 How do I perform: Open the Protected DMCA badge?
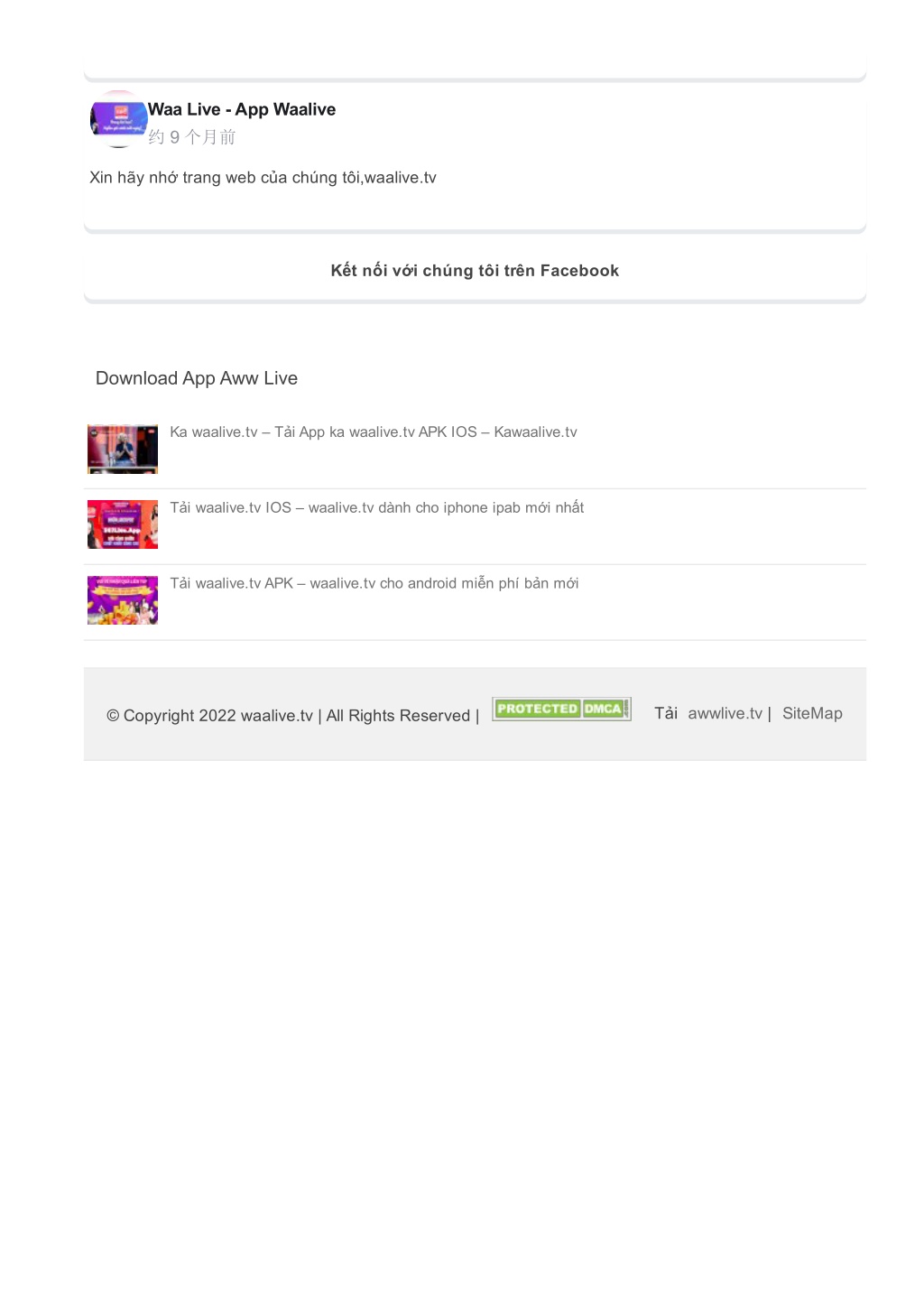coord(561,710)
